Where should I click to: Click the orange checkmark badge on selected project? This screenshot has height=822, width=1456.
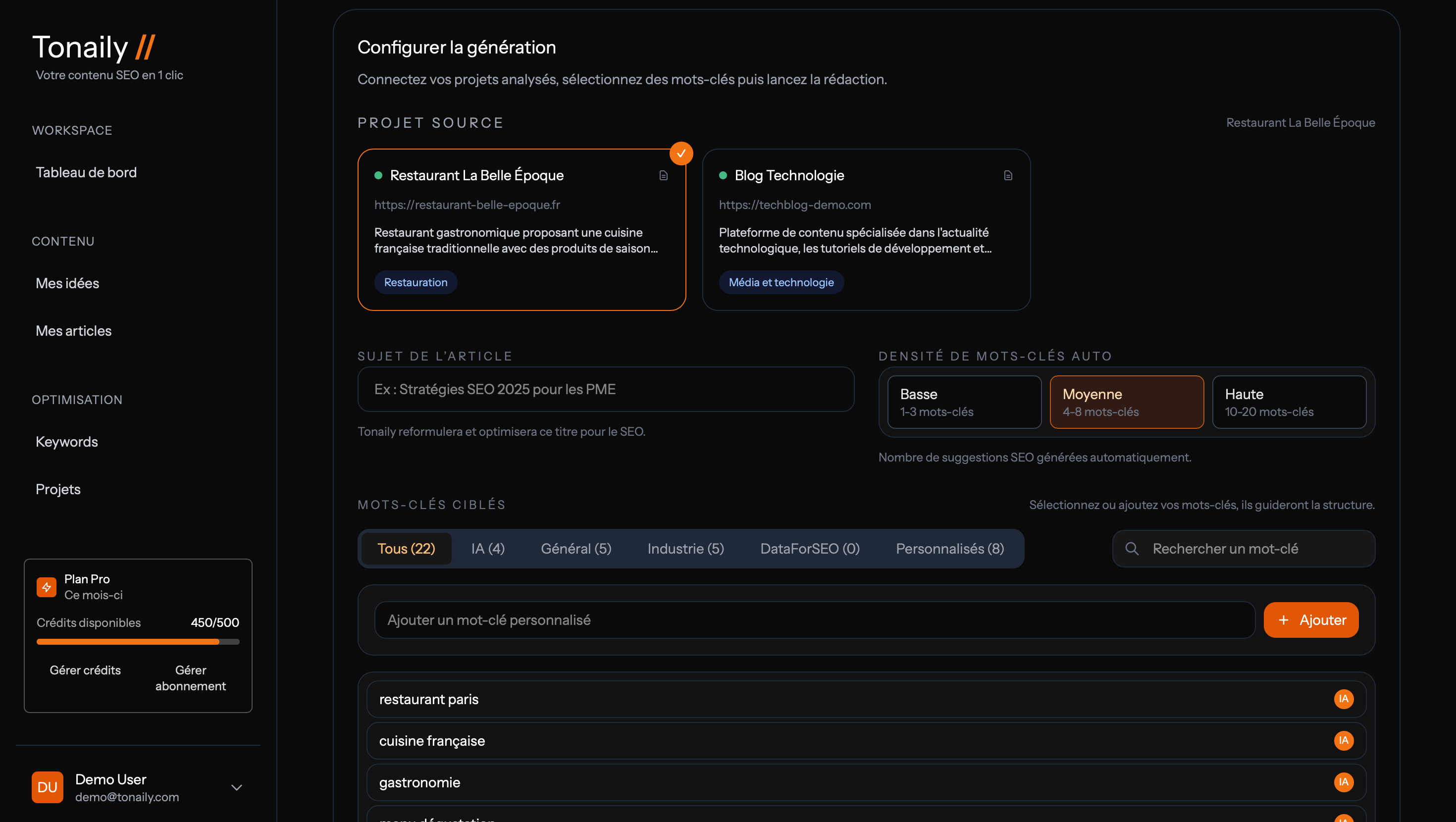click(x=681, y=154)
